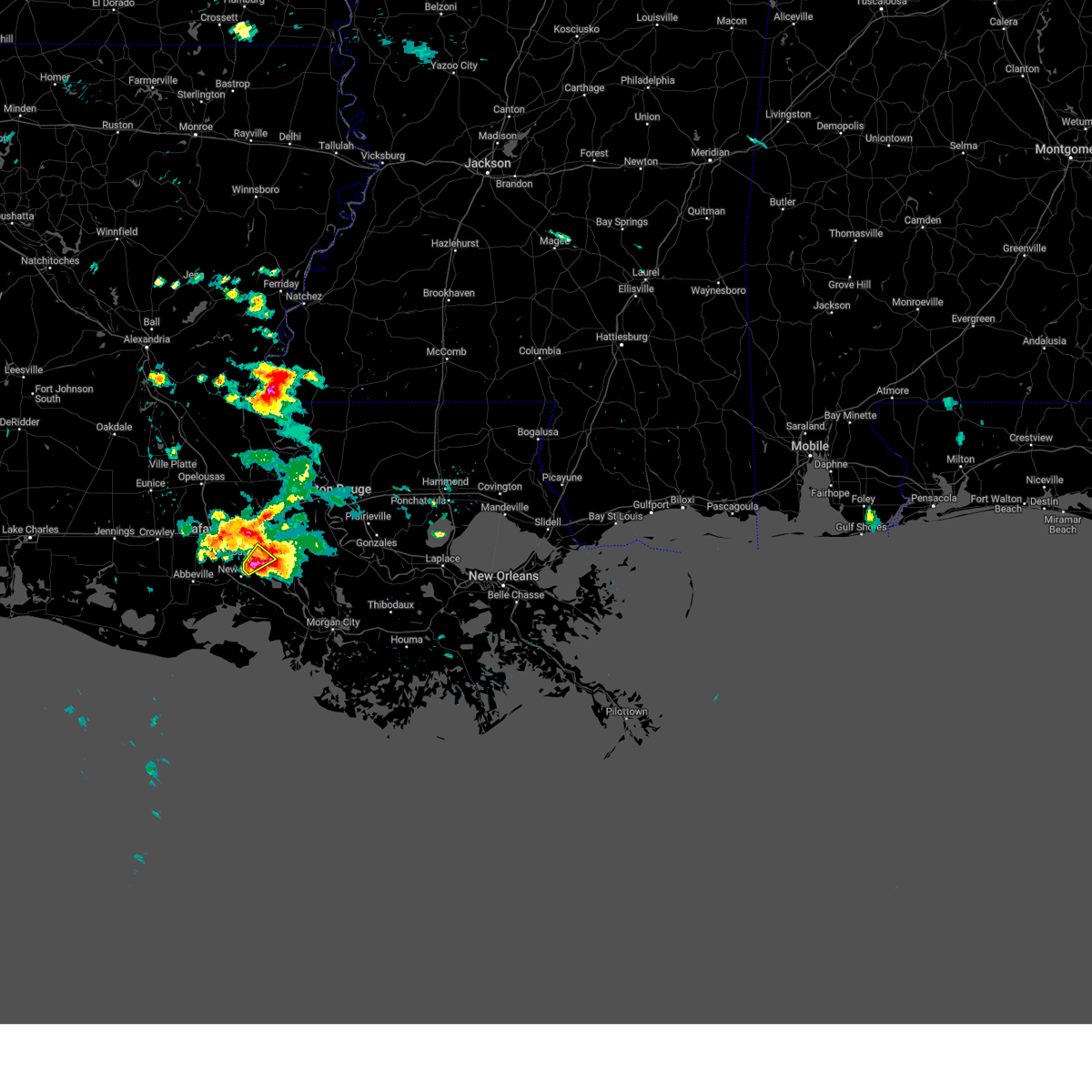Select the Natchez label

tap(304, 297)
